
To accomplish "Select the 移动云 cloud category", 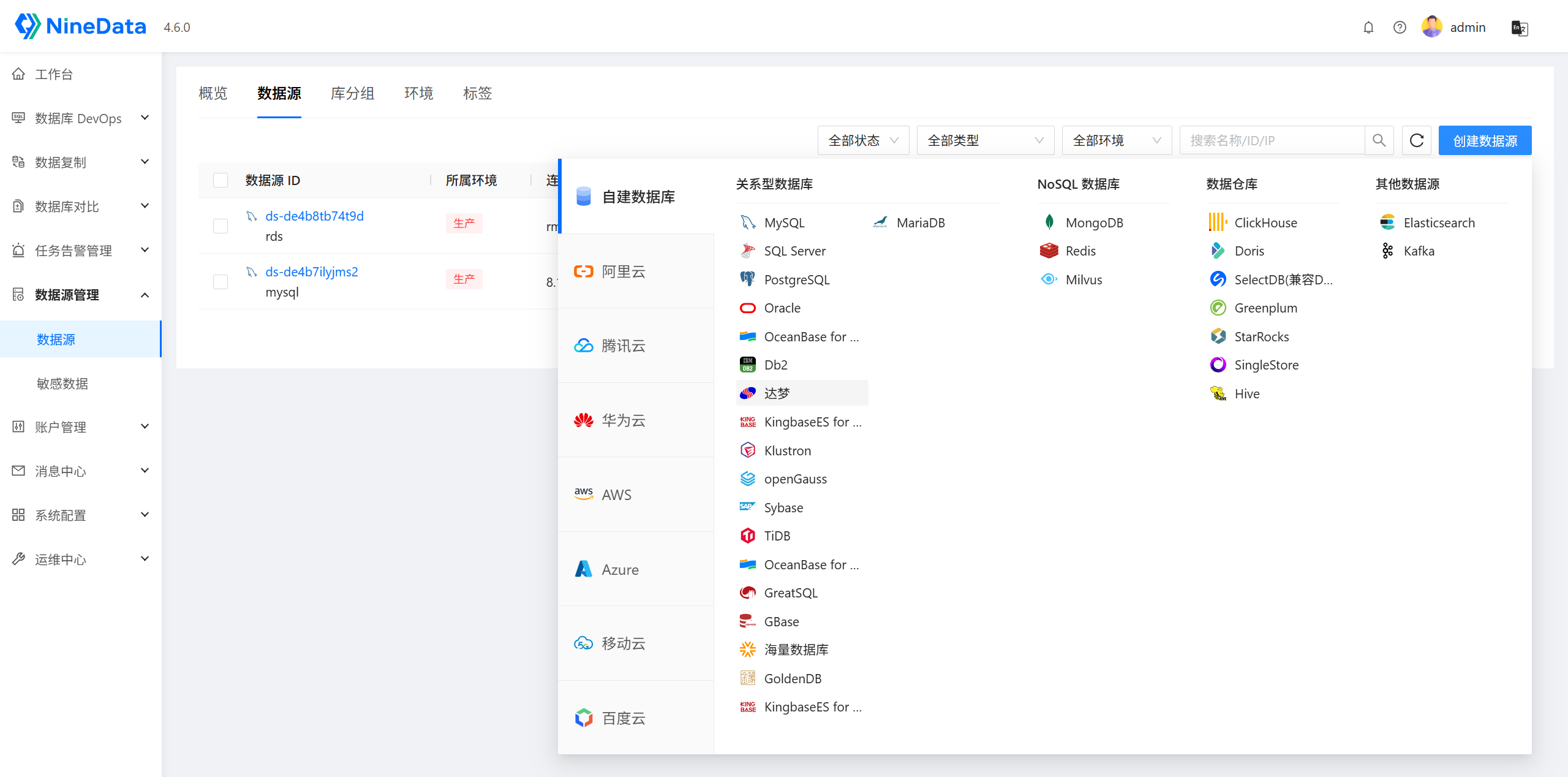I will (x=636, y=643).
